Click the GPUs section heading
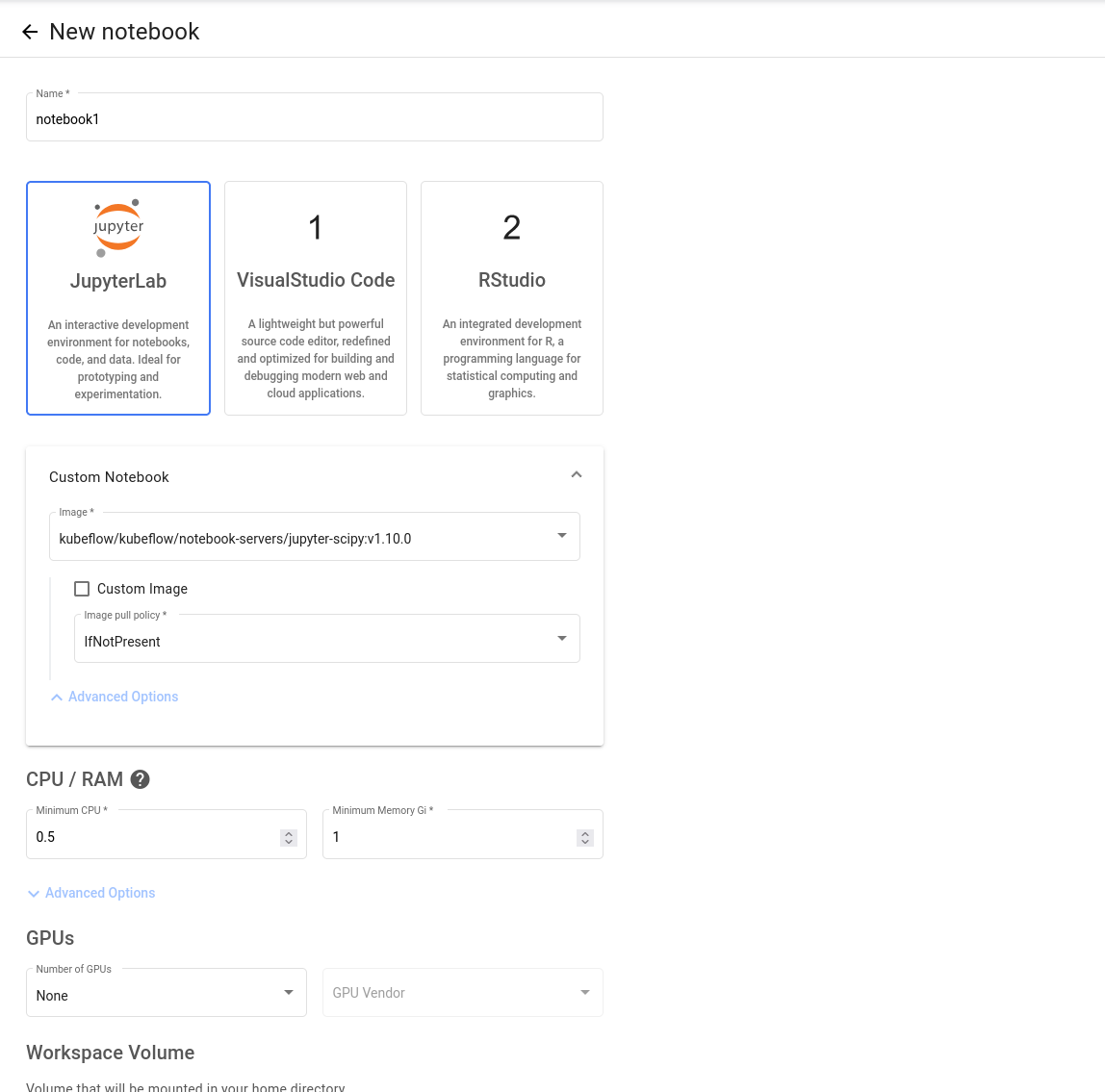 [x=50, y=938]
